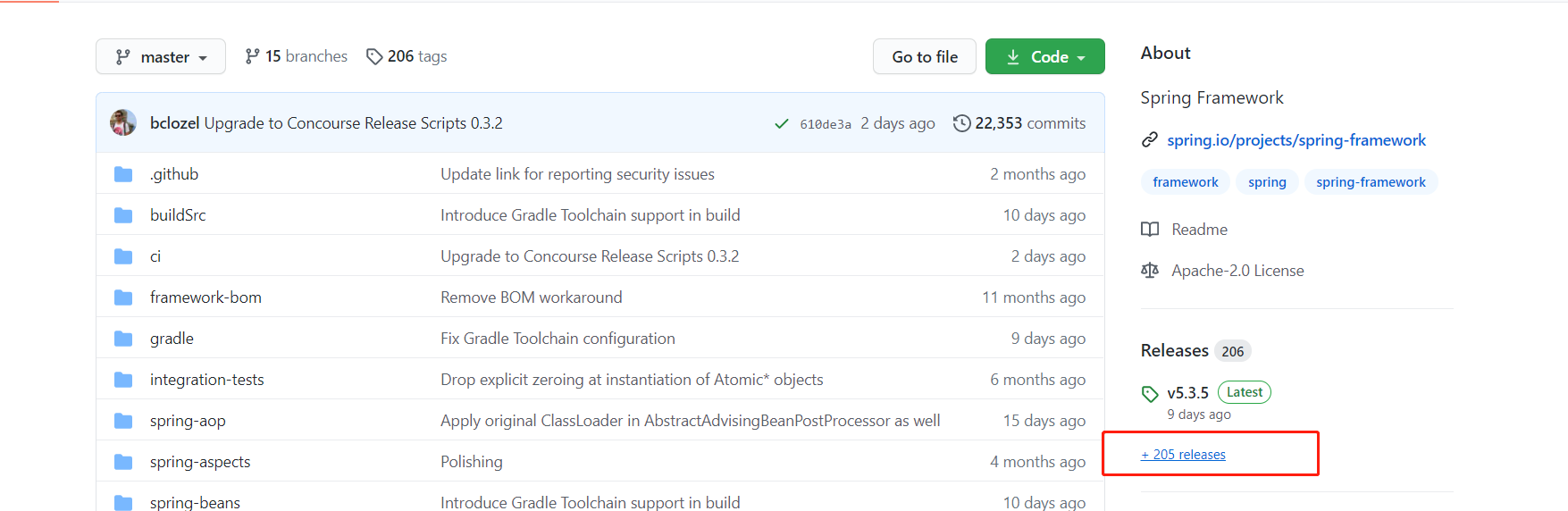Viewport: 1568px width, 511px height.
Task: Click the green build status checkmark
Action: 782,123
